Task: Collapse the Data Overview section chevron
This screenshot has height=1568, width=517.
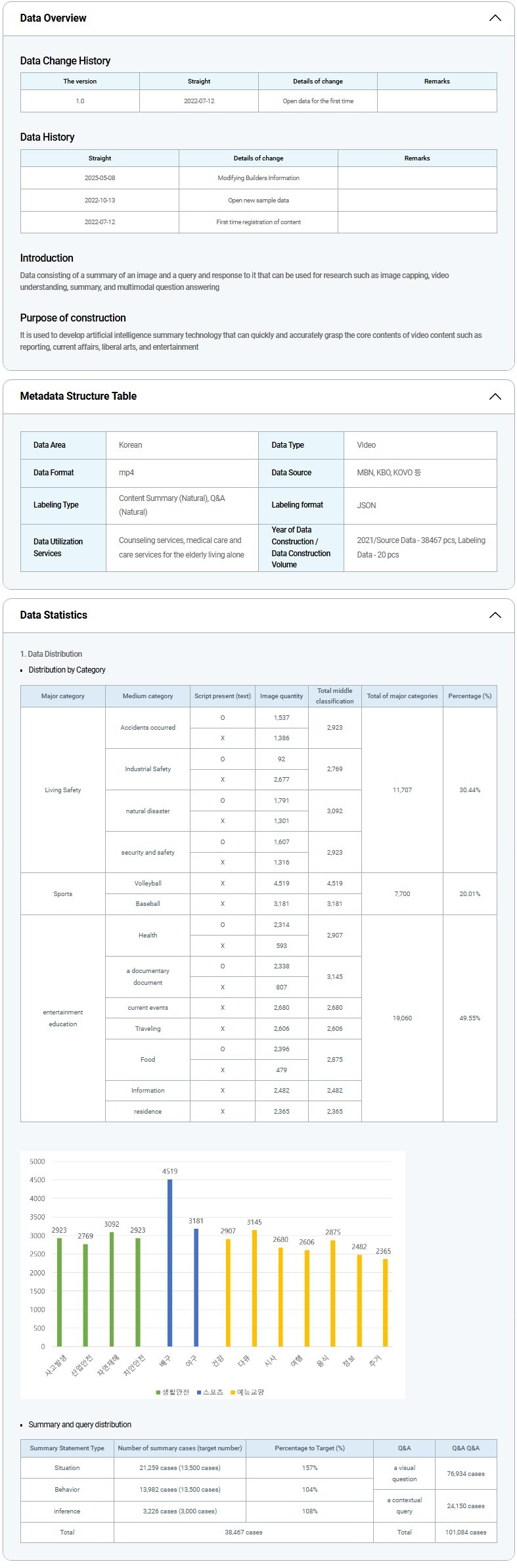Action: coord(495,18)
